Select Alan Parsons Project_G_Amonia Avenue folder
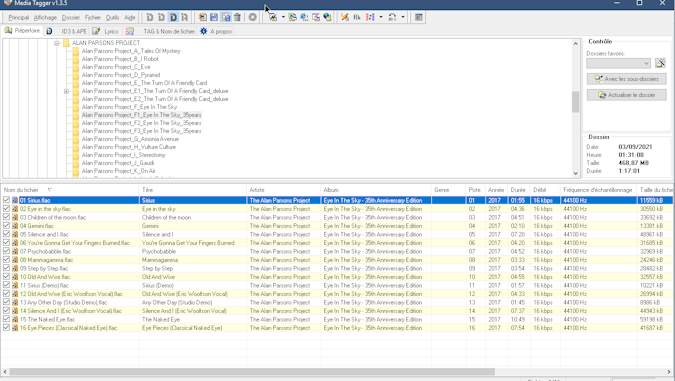This screenshot has height=381, width=675. (x=130, y=139)
